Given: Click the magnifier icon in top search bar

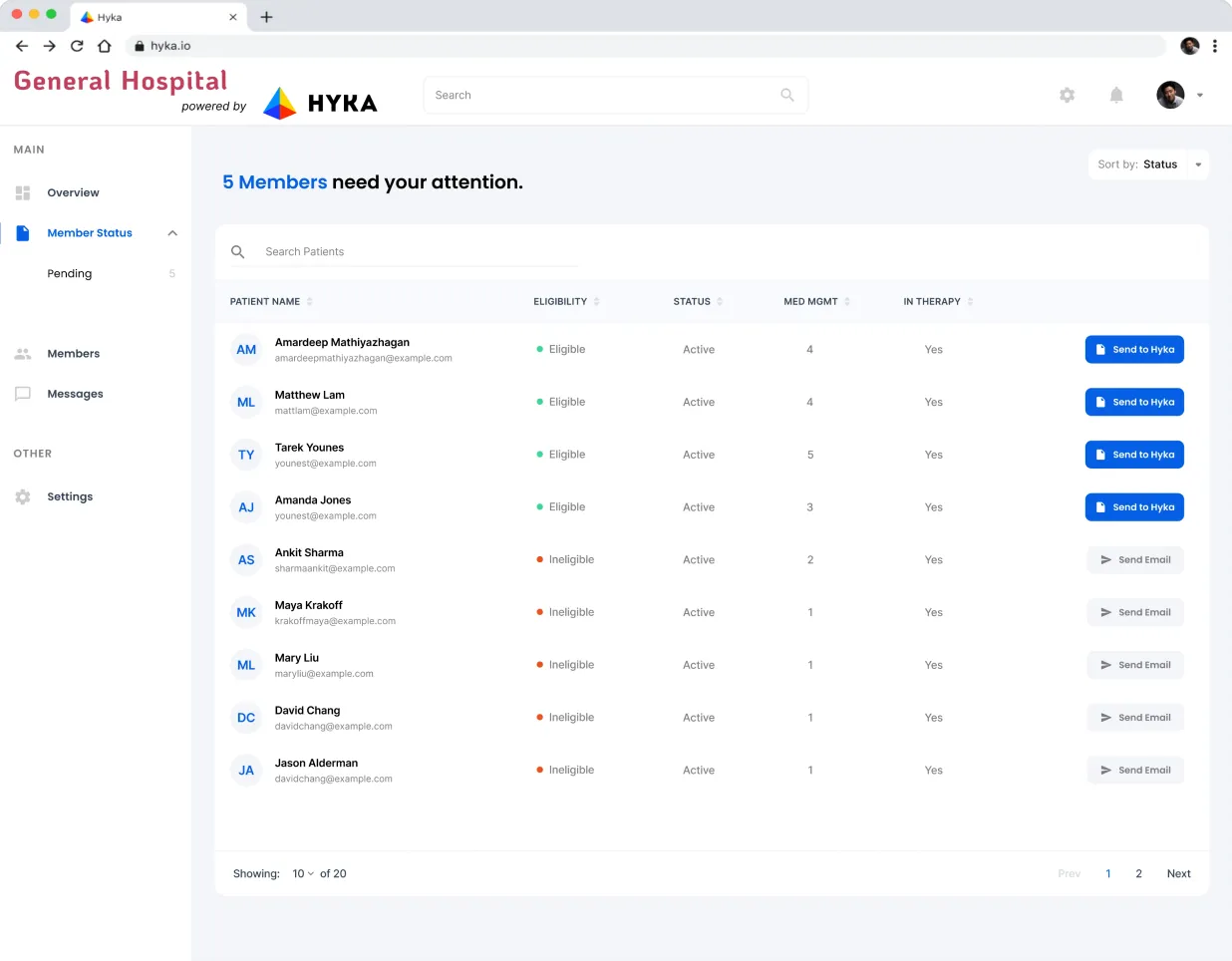Looking at the screenshot, I should (787, 95).
